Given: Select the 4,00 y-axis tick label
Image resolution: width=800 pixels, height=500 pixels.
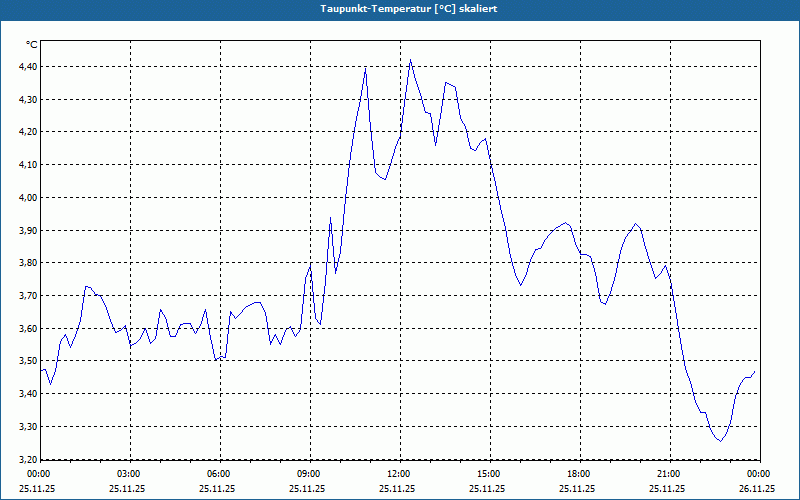Looking at the screenshot, I should tap(28, 198).
